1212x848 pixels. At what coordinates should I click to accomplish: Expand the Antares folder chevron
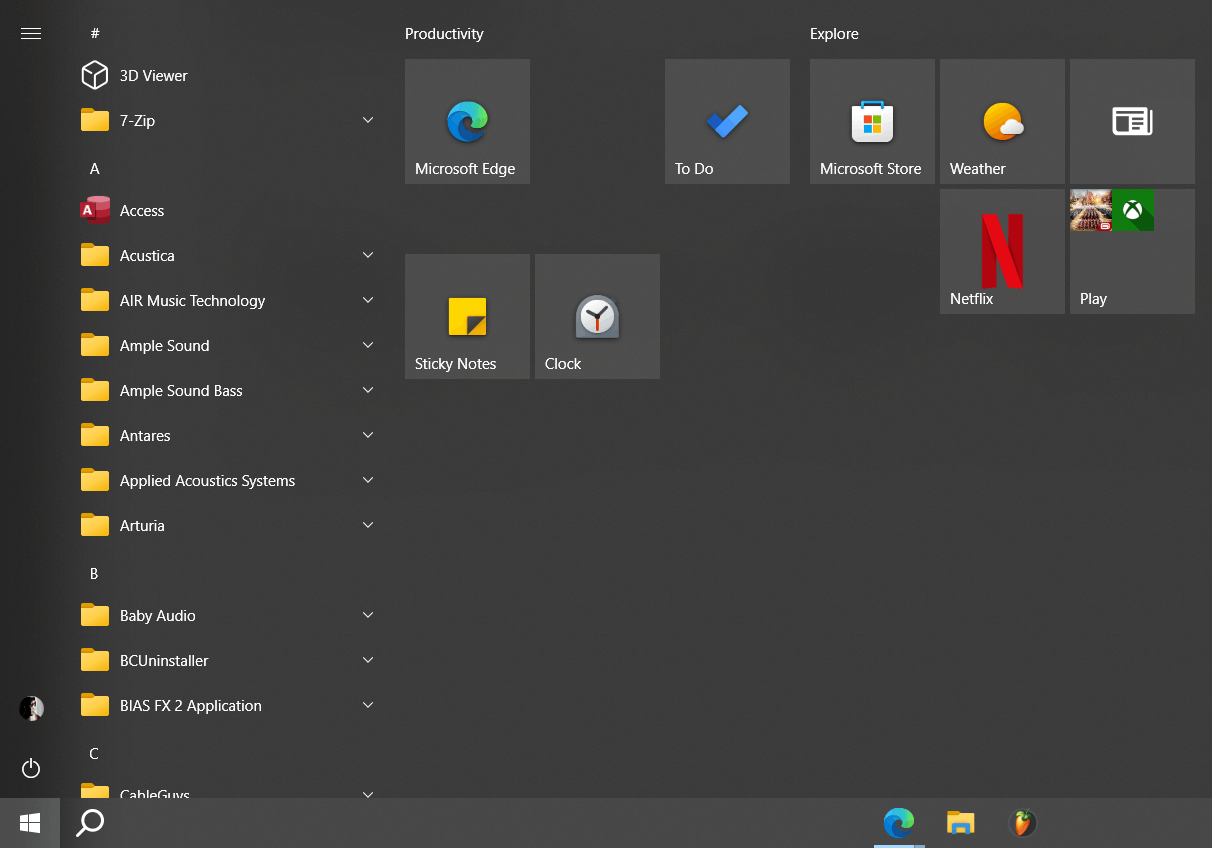tap(368, 435)
